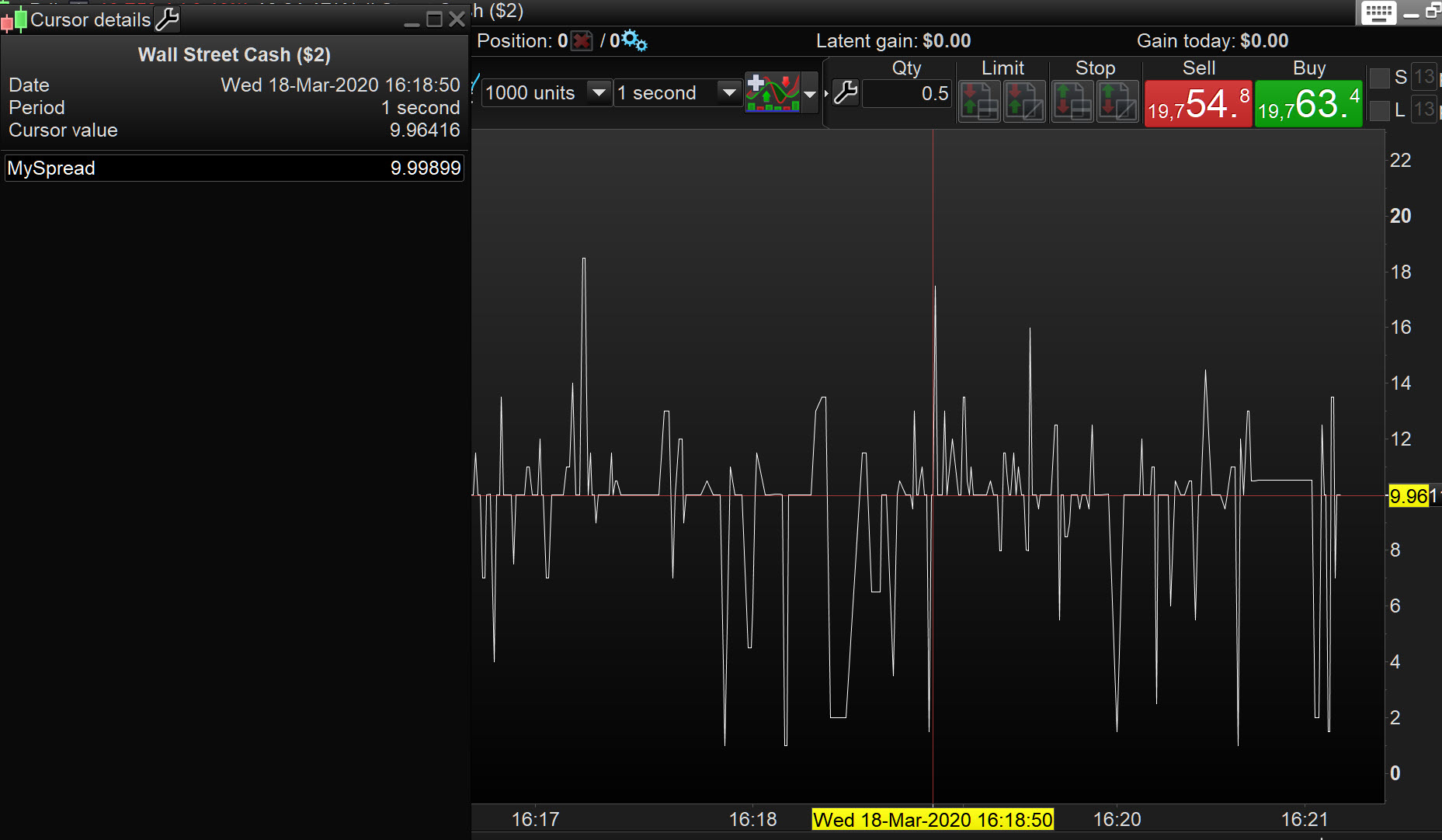
Task: Click the add indicator chart icon
Action: point(773,92)
